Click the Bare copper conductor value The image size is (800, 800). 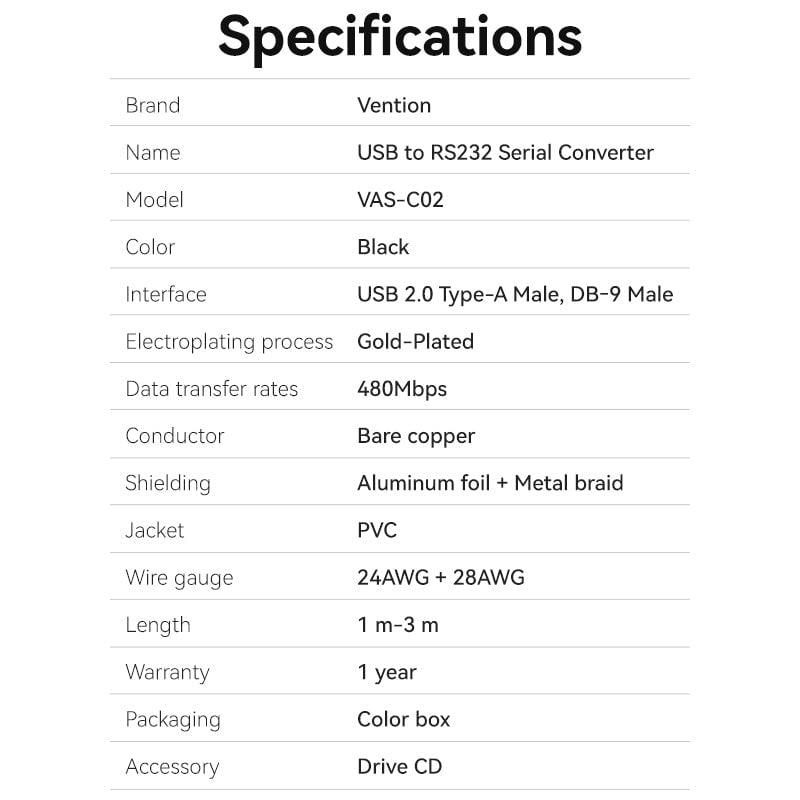[416, 436]
